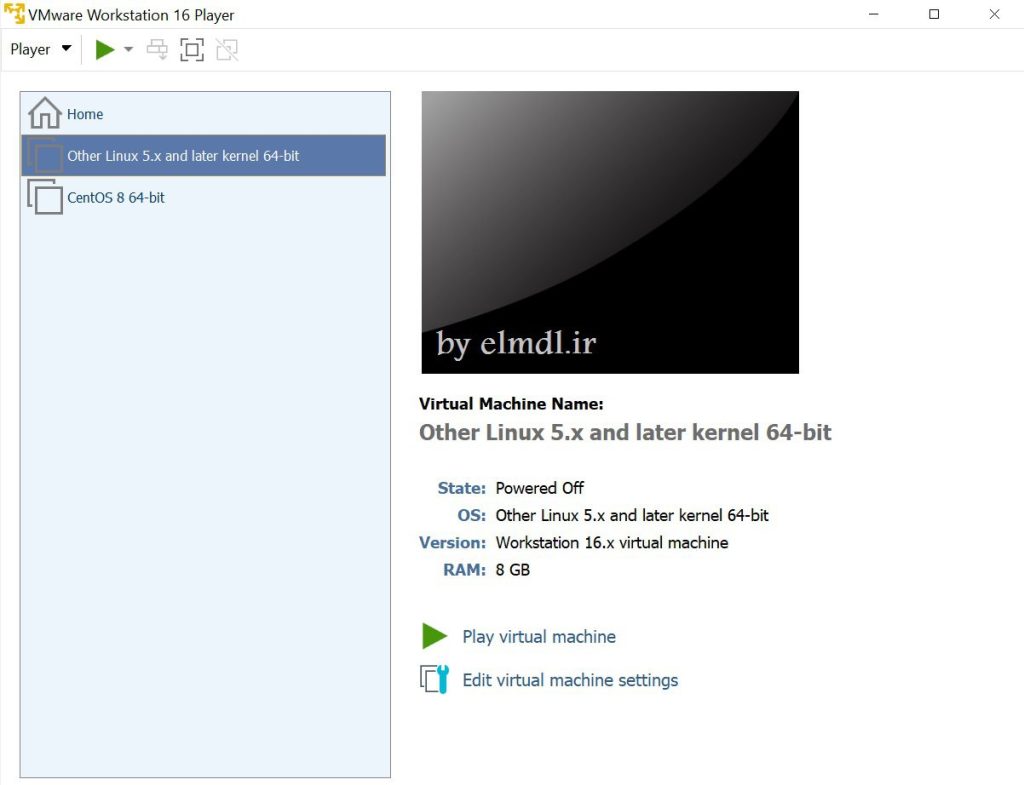
Task: Click the Home house icon in library
Action: pos(45,113)
